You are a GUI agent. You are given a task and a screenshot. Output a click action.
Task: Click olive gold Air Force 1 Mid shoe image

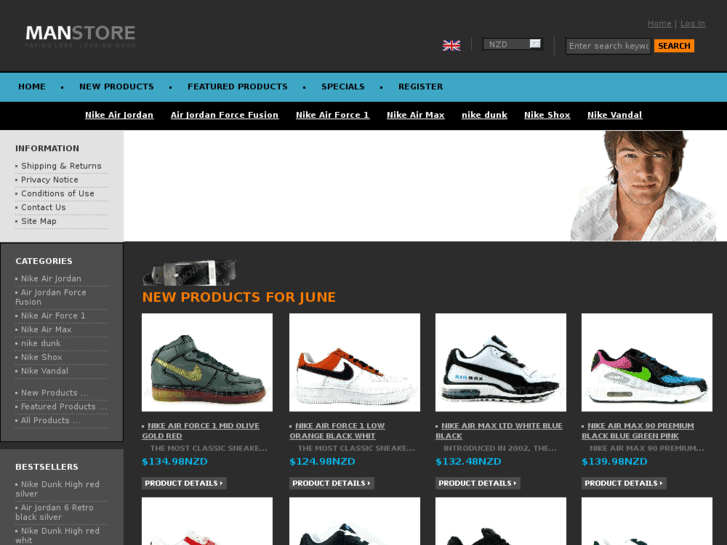pos(207,362)
